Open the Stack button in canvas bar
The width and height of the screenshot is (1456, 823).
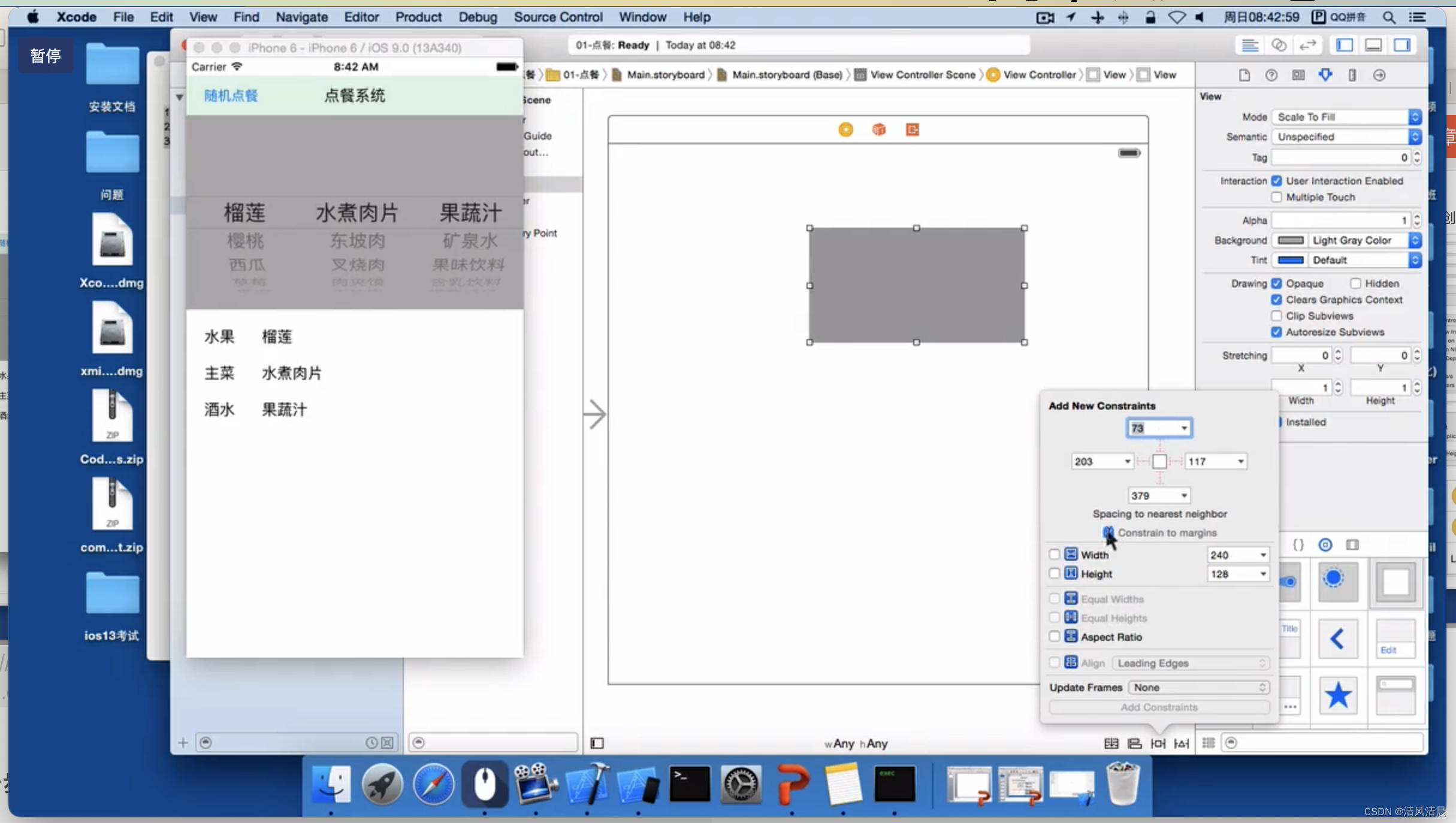1111,743
